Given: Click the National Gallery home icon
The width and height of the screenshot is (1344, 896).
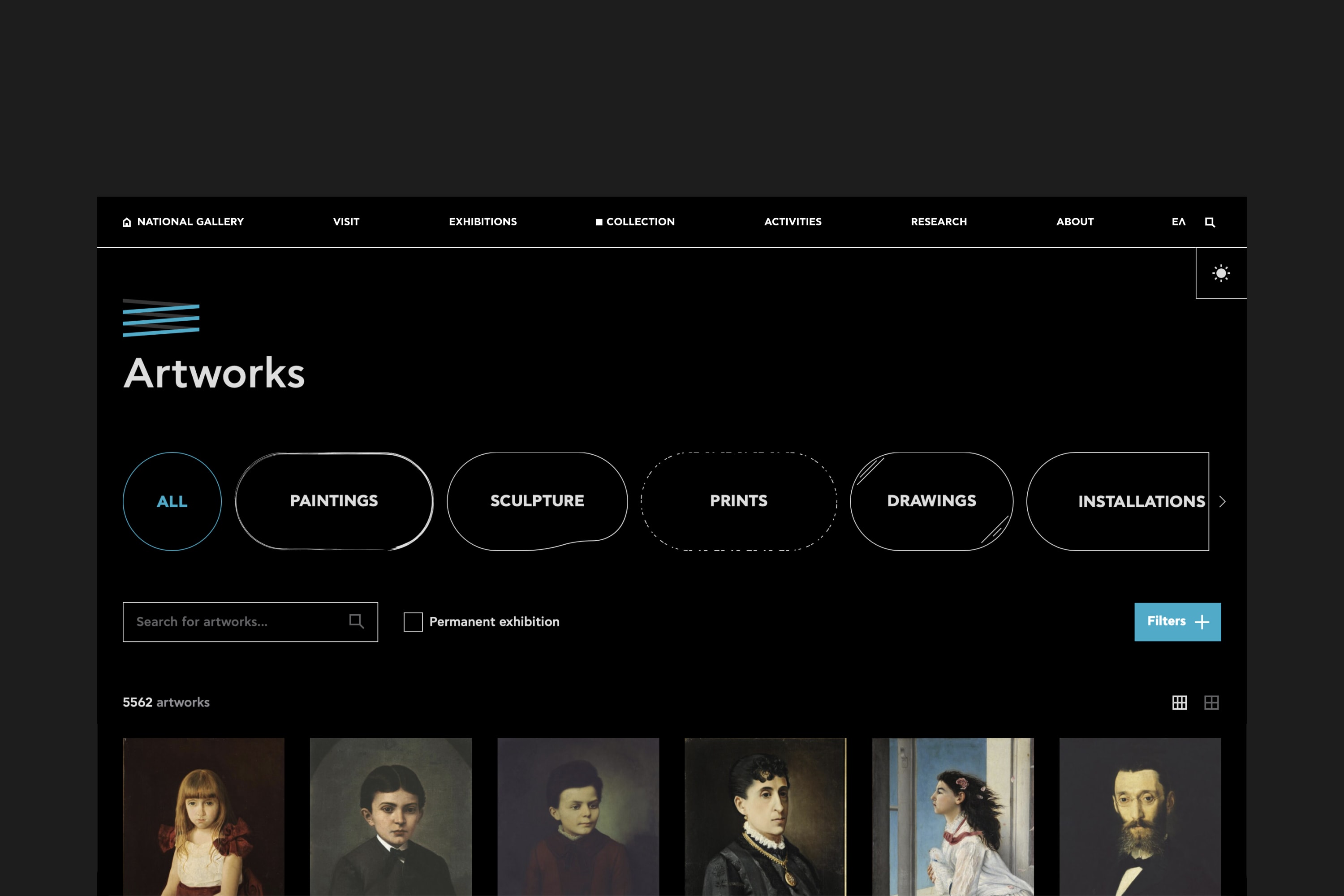Looking at the screenshot, I should 127,222.
